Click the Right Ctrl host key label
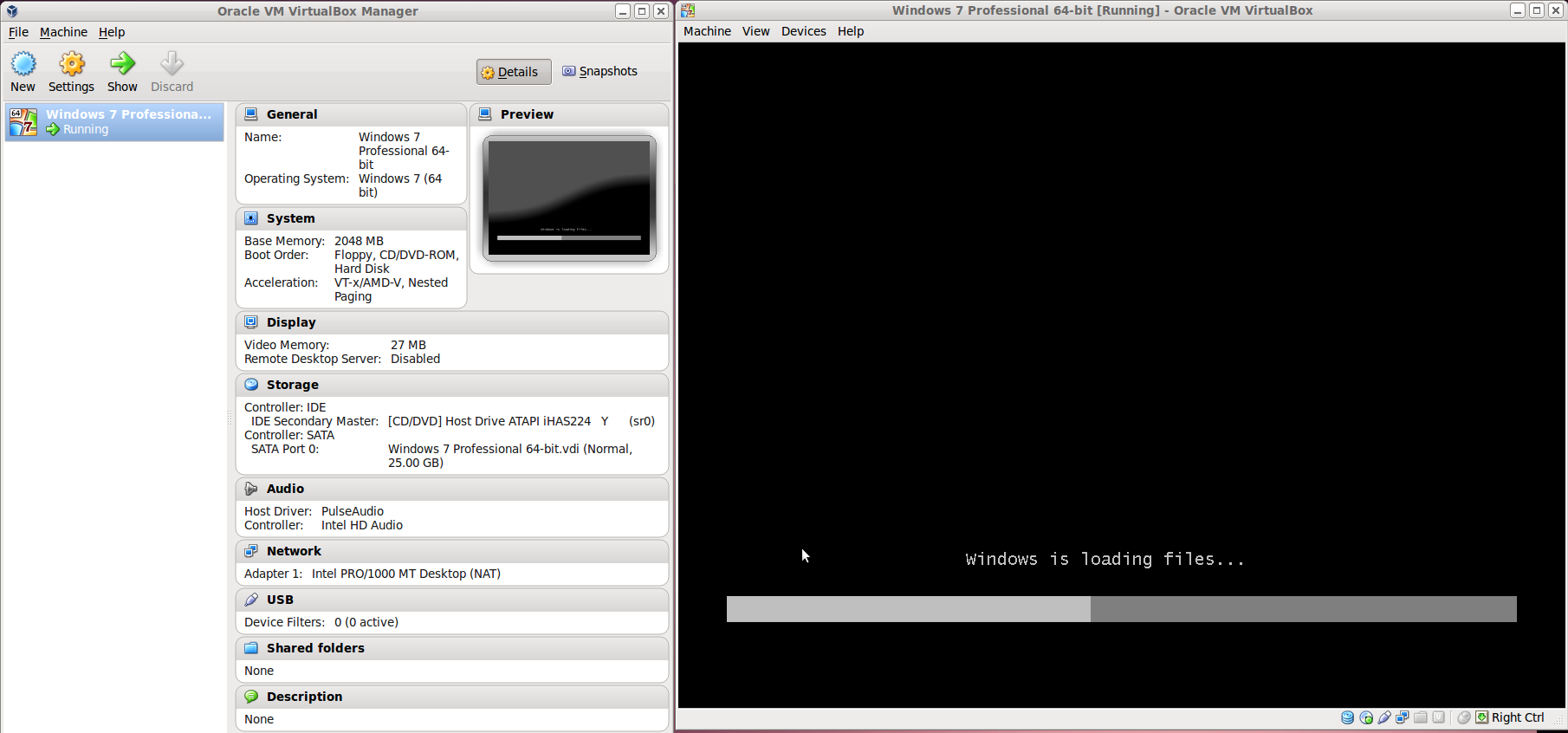The image size is (1568, 733). tap(1518, 717)
